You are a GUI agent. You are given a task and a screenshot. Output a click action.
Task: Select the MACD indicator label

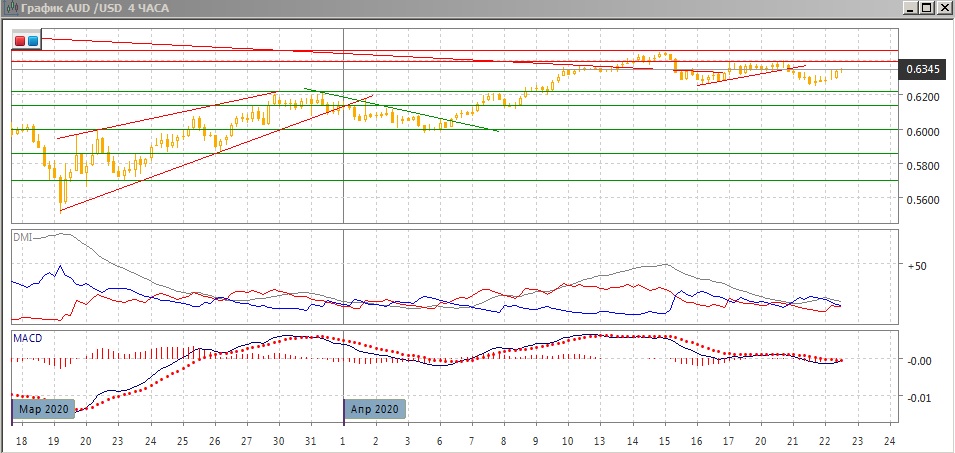pyautogui.click(x=28, y=338)
